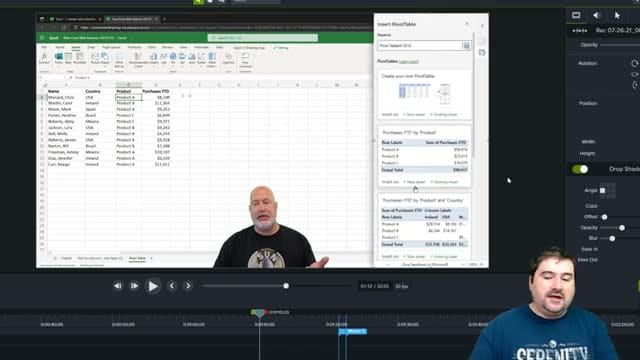Open a new browser tab
Viewport: 640px width, 360px height.
(x=164, y=19)
